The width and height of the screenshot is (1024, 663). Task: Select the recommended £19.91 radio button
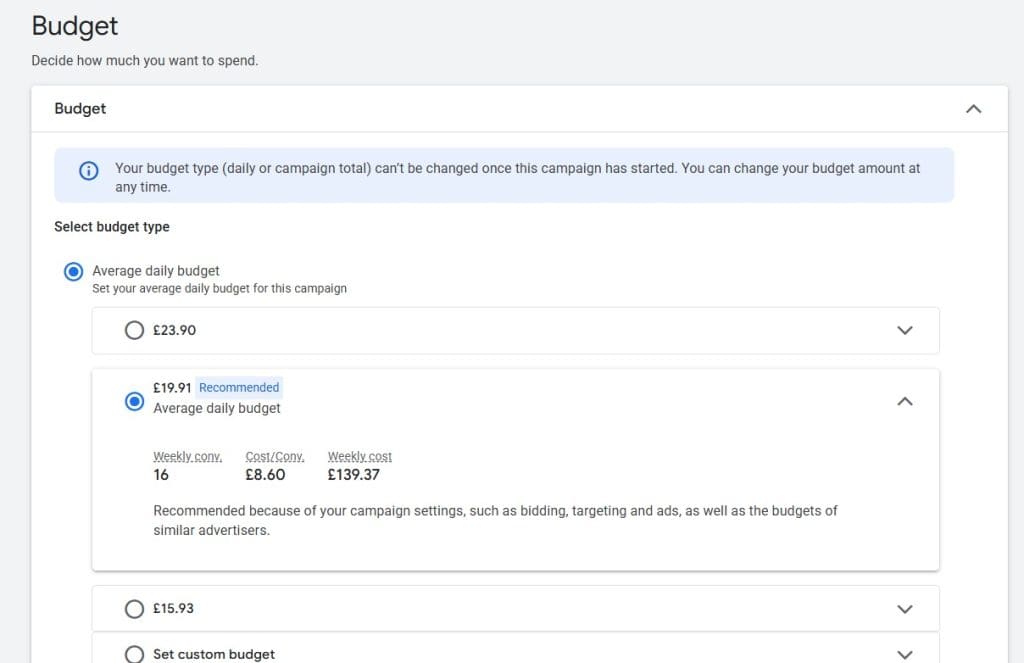pos(134,401)
